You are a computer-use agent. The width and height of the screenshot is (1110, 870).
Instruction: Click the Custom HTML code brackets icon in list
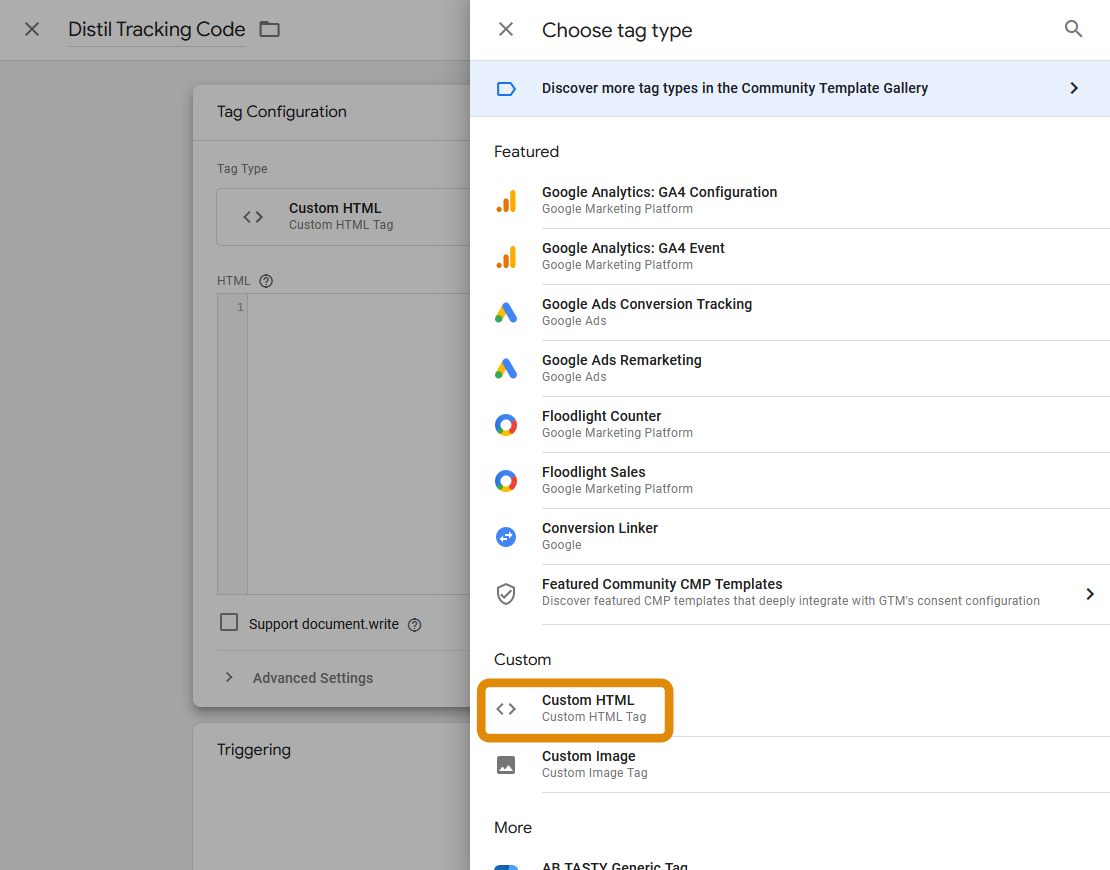point(506,709)
